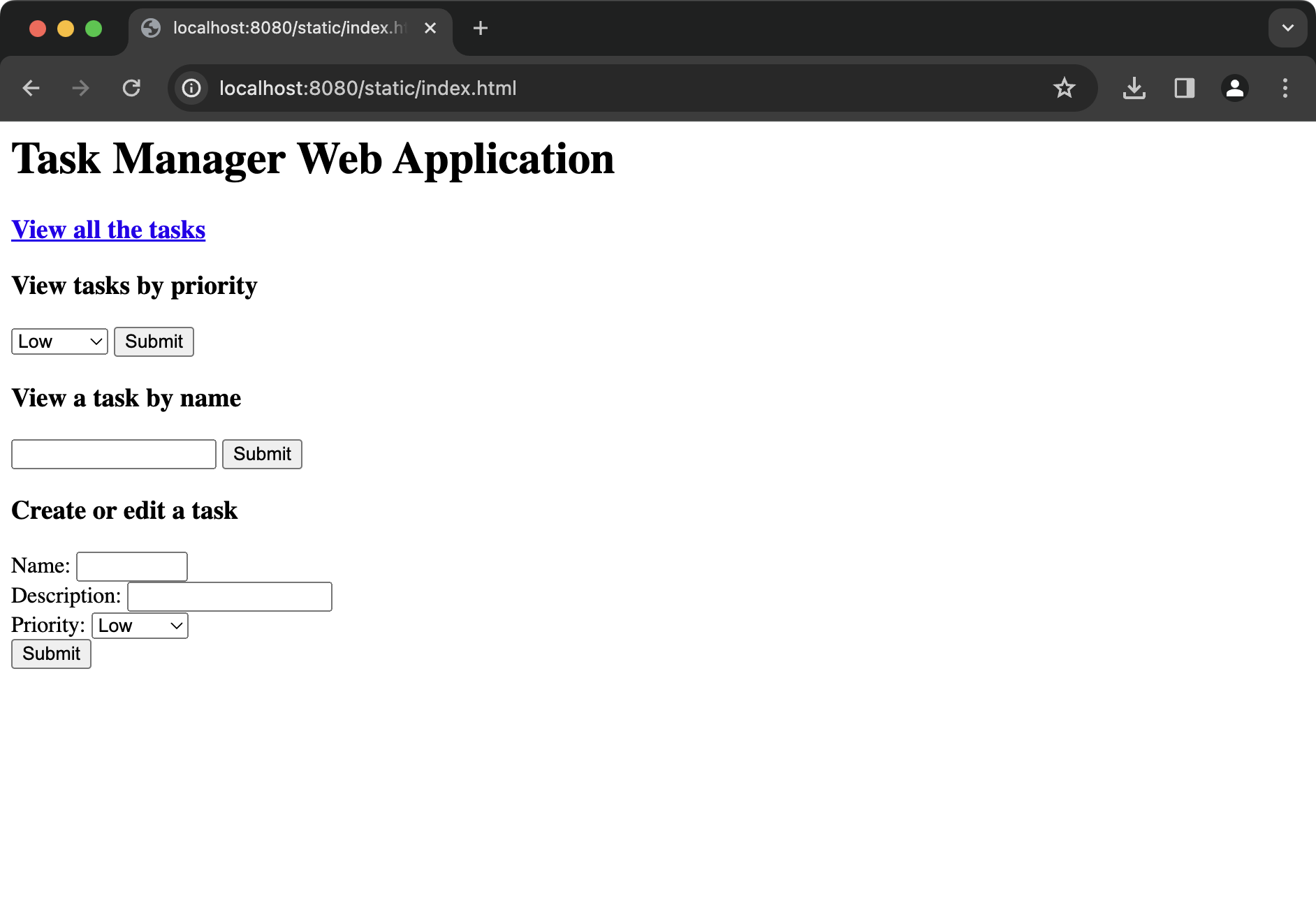Open the priority dropdown under View tasks by priority
This screenshot has height=905, width=1316.
click(x=59, y=341)
